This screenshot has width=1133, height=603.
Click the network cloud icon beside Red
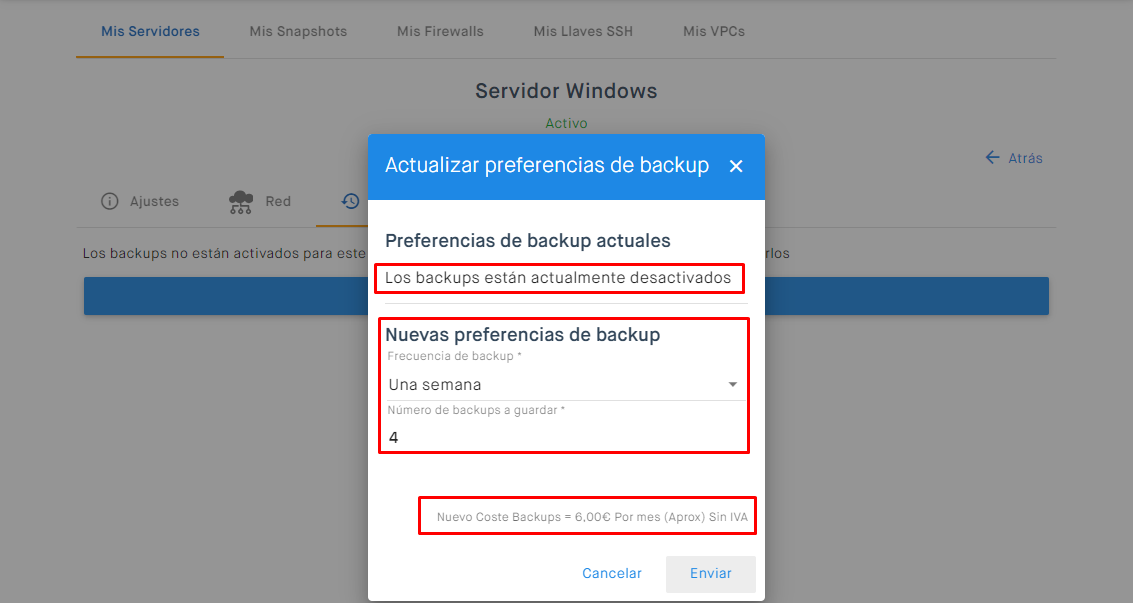(x=241, y=202)
